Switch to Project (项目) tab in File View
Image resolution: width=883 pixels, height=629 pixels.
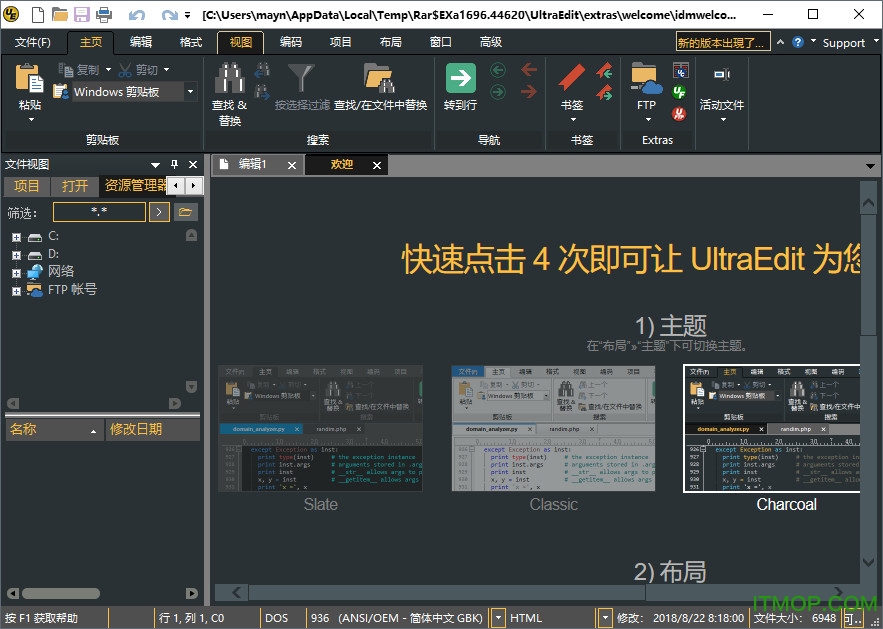coord(26,186)
